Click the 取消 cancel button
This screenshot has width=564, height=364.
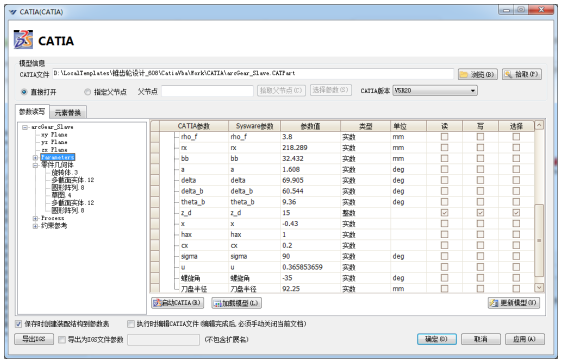(481, 339)
